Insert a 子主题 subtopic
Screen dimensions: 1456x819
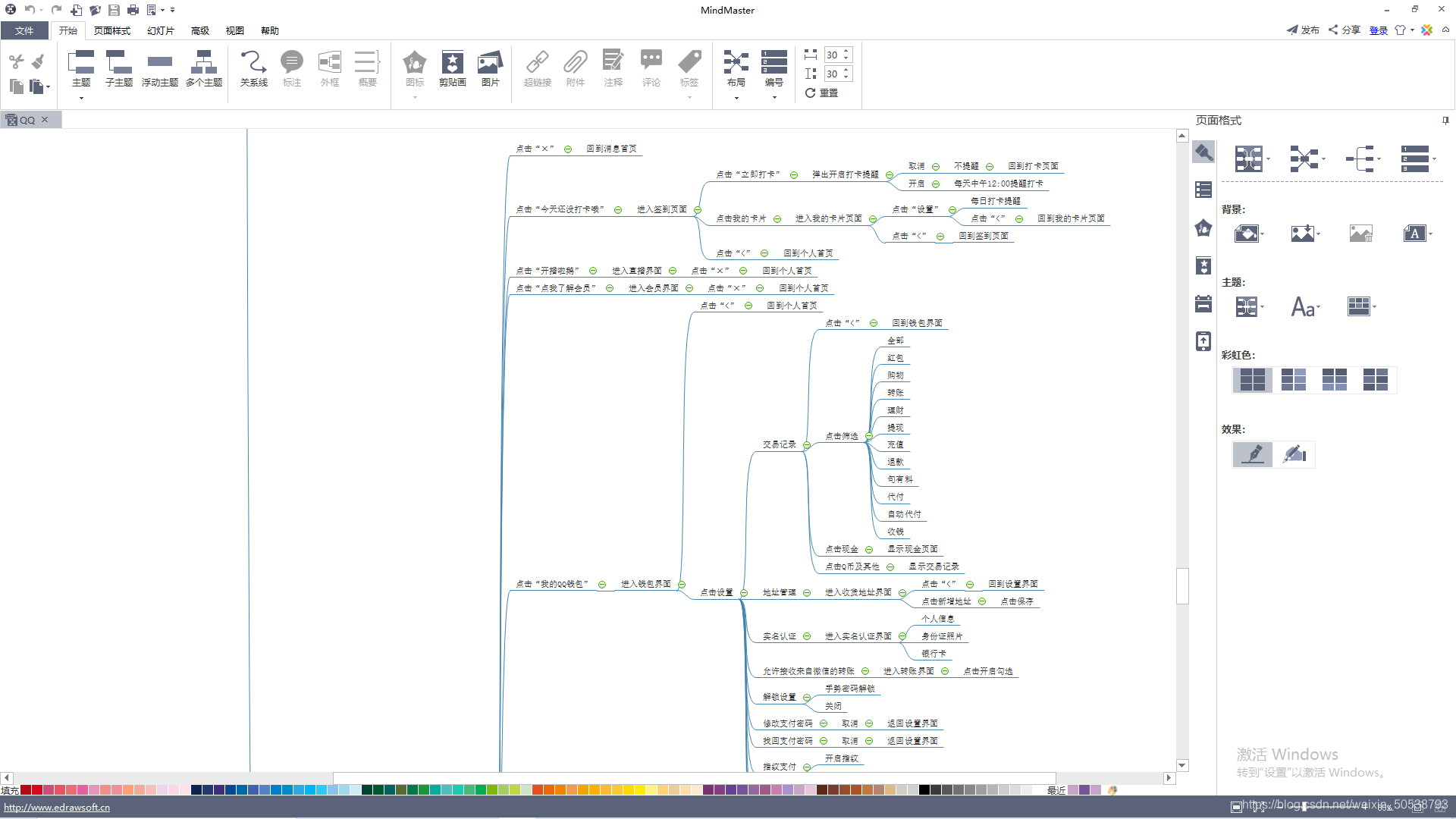coord(119,68)
